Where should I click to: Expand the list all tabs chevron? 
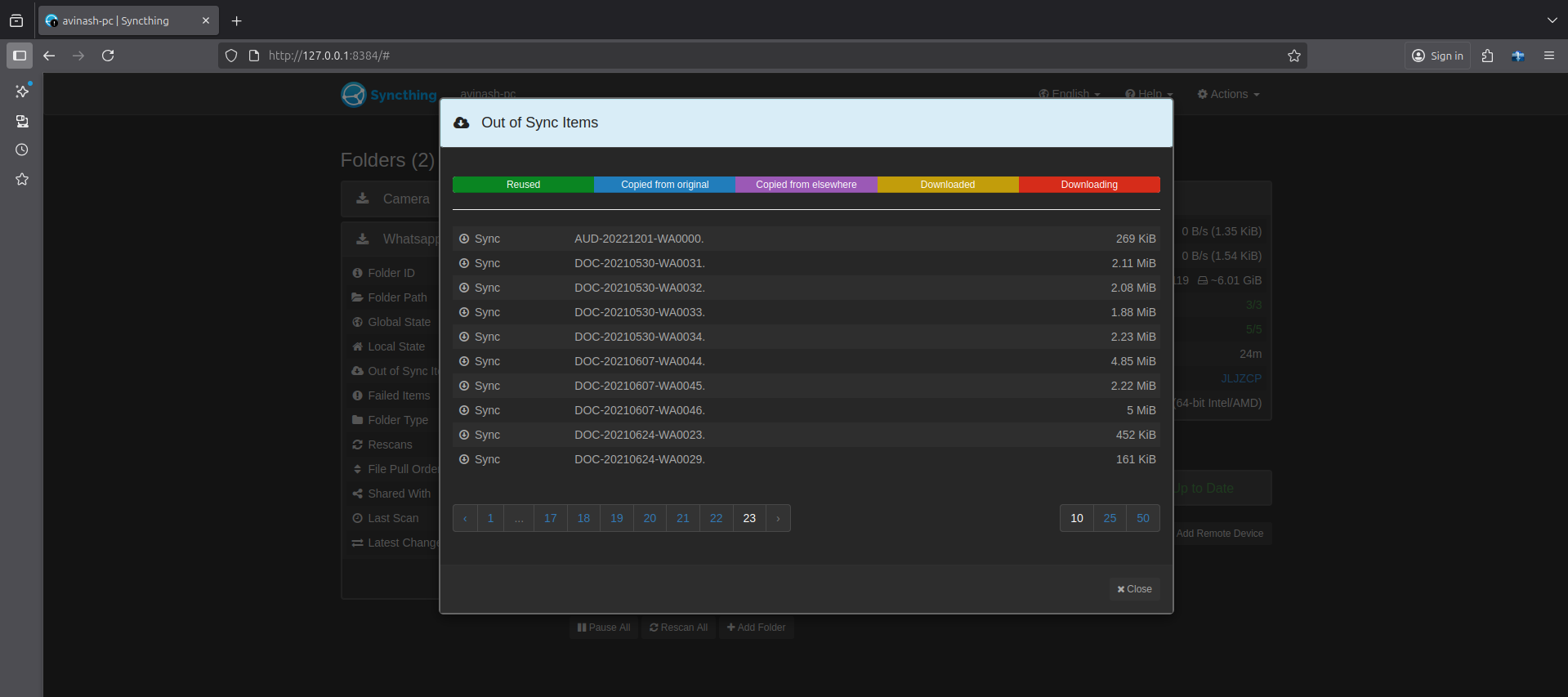pyautogui.click(x=1552, y=20)
